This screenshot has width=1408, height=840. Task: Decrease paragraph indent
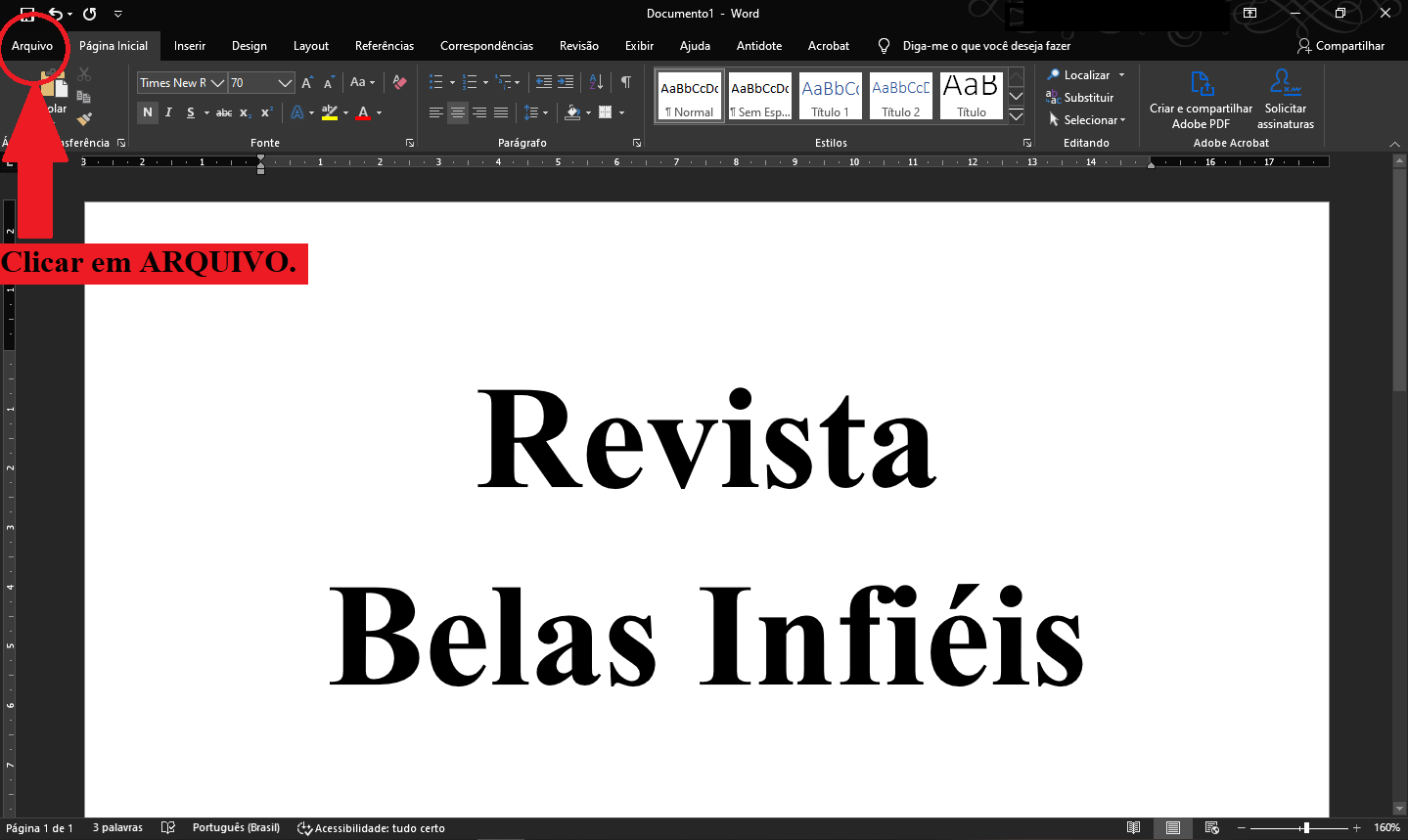[x=544, y=82]
